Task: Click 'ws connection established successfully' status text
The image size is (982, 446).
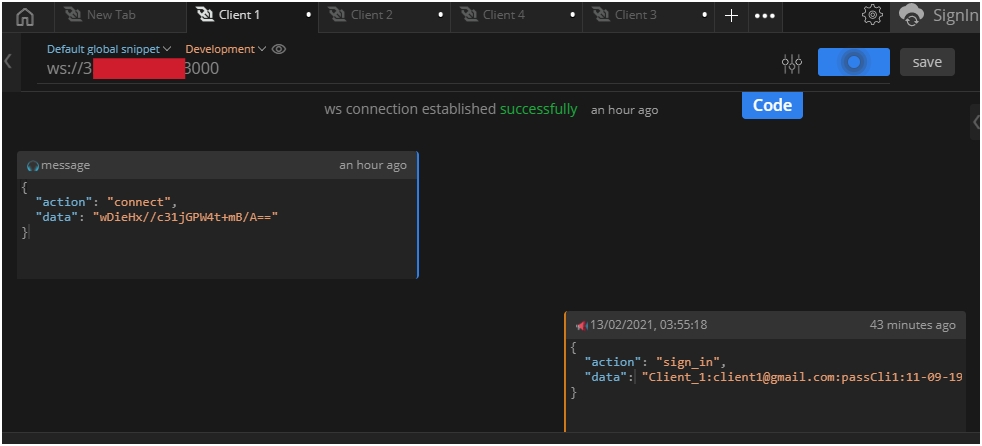Action: click(450, 109)
